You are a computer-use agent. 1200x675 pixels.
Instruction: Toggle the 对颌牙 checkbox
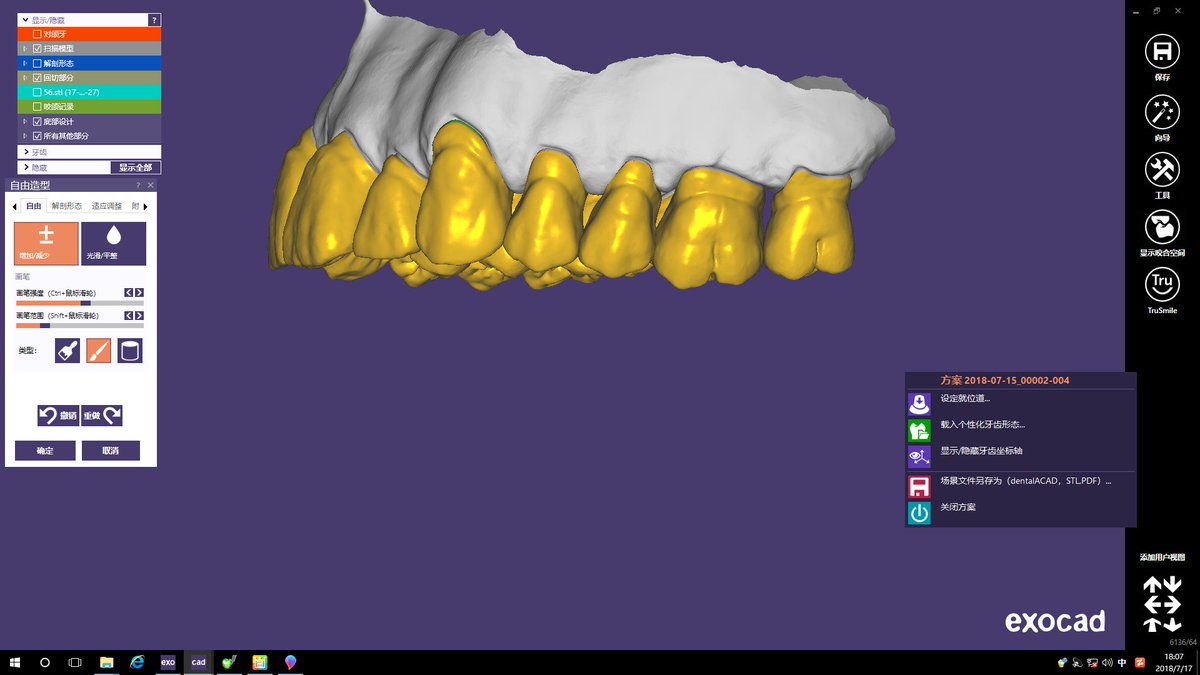(x=38, y=34)
